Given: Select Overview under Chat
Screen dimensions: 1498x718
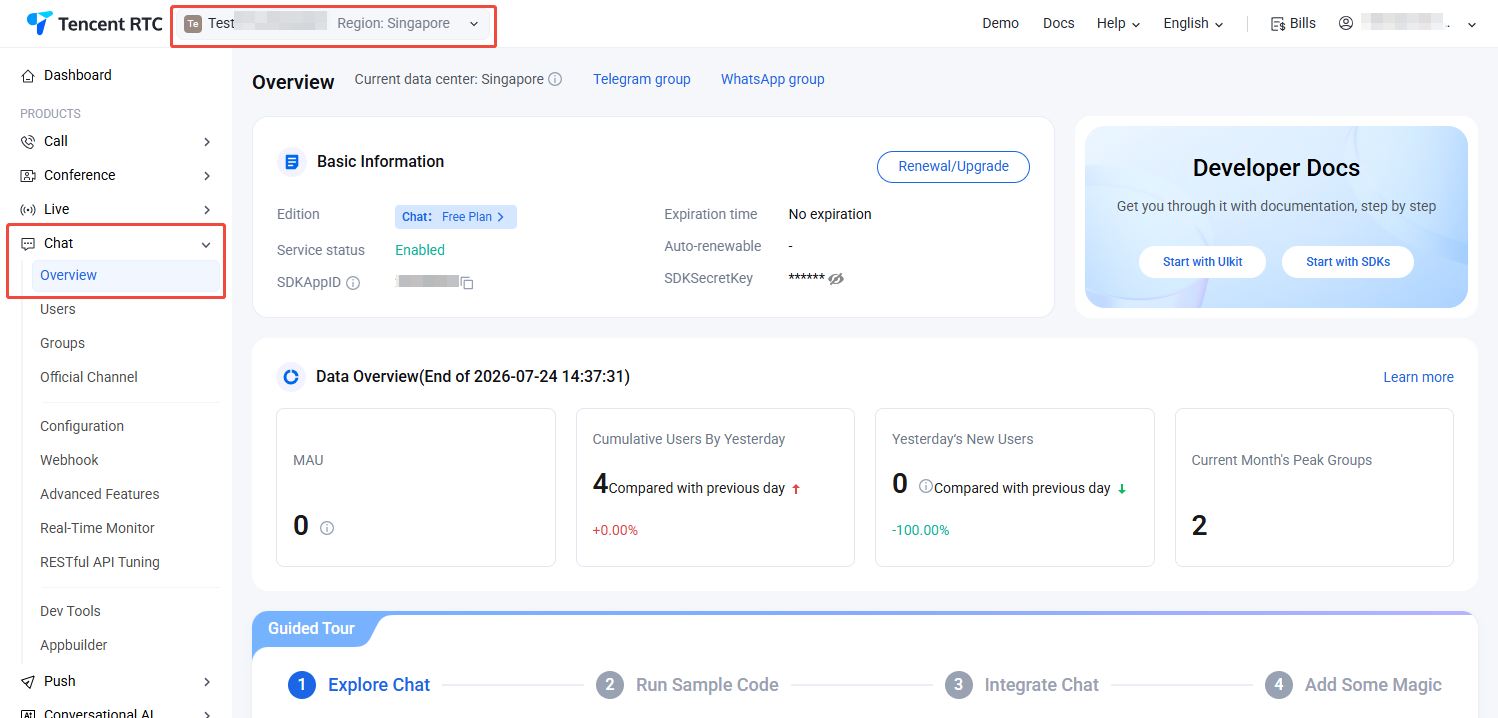Looking at the screenshot, I should pyautogui.click(x=126, y=275).
